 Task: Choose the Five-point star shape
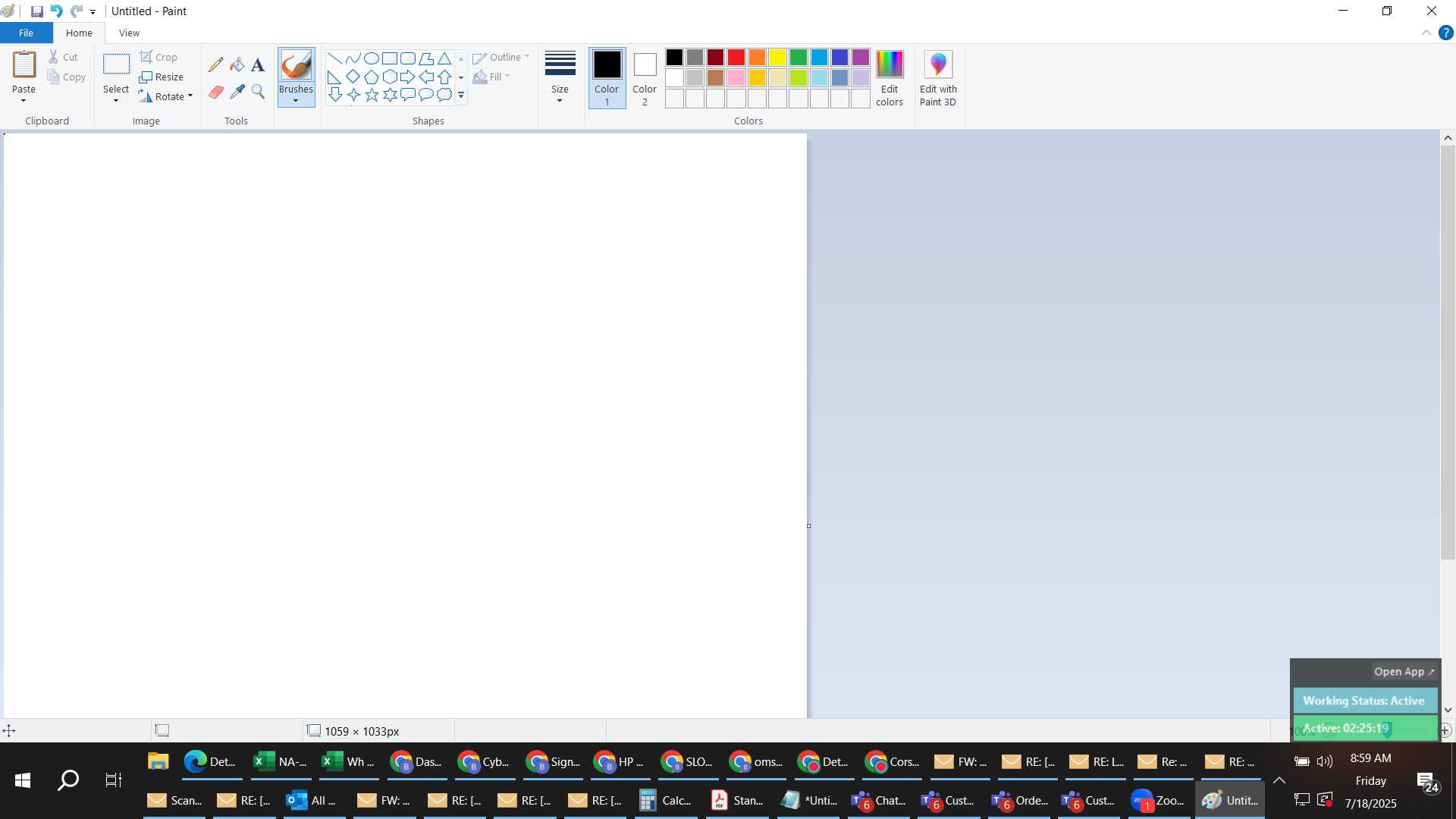point(372,95)
